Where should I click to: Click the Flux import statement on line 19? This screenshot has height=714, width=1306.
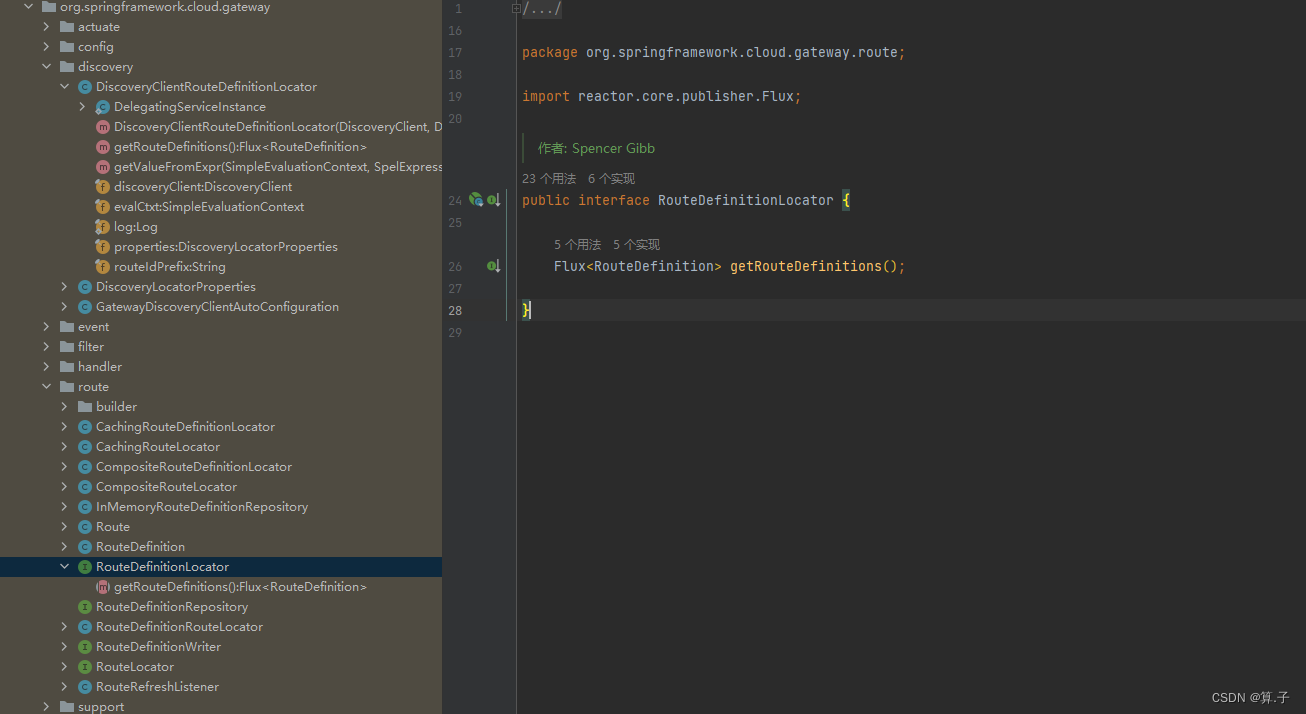[x=662, y=97]
